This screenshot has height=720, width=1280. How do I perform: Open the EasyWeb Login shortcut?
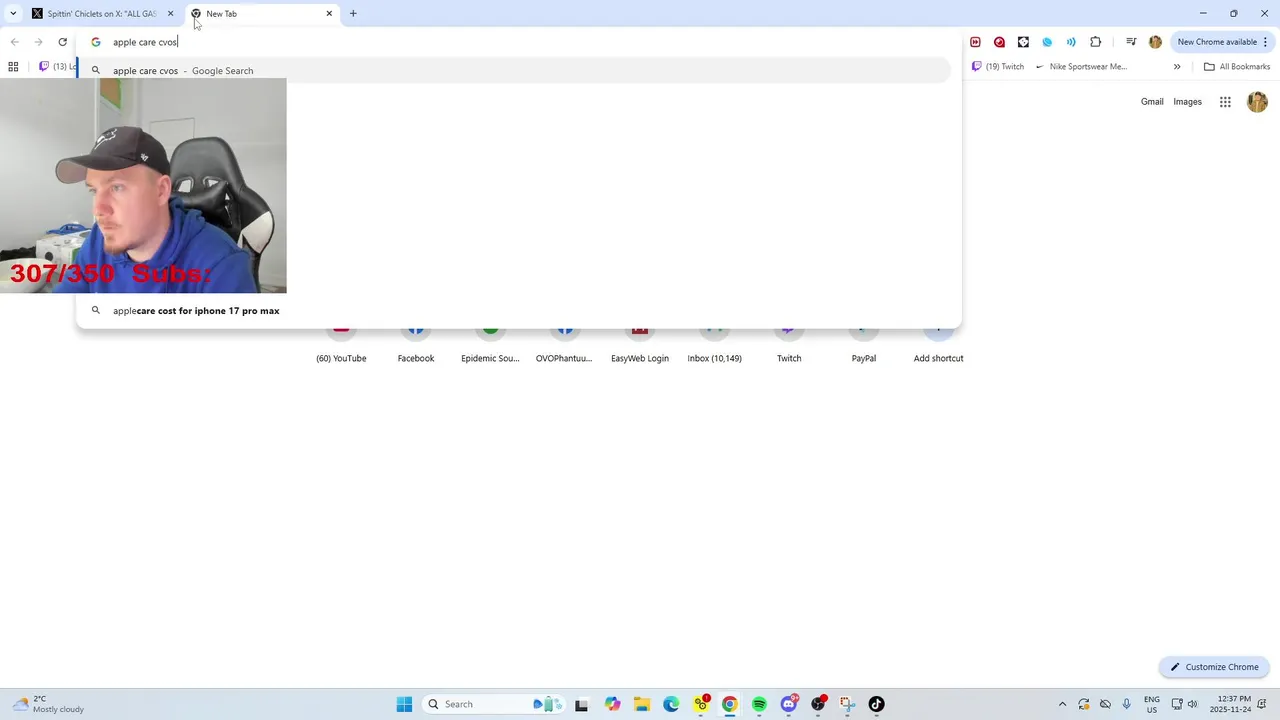(x=640, y=345)
